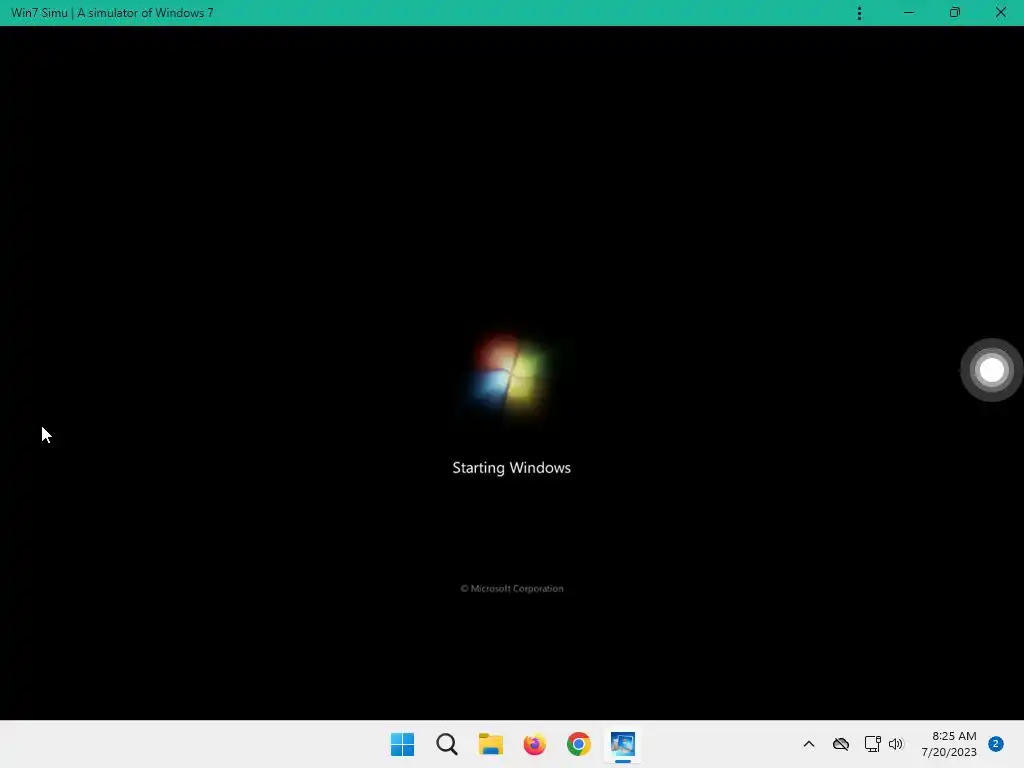The image size is (1024, 768).
Task: Select the Win7 Simu taskbar app icon
Action: pos(622,744)
